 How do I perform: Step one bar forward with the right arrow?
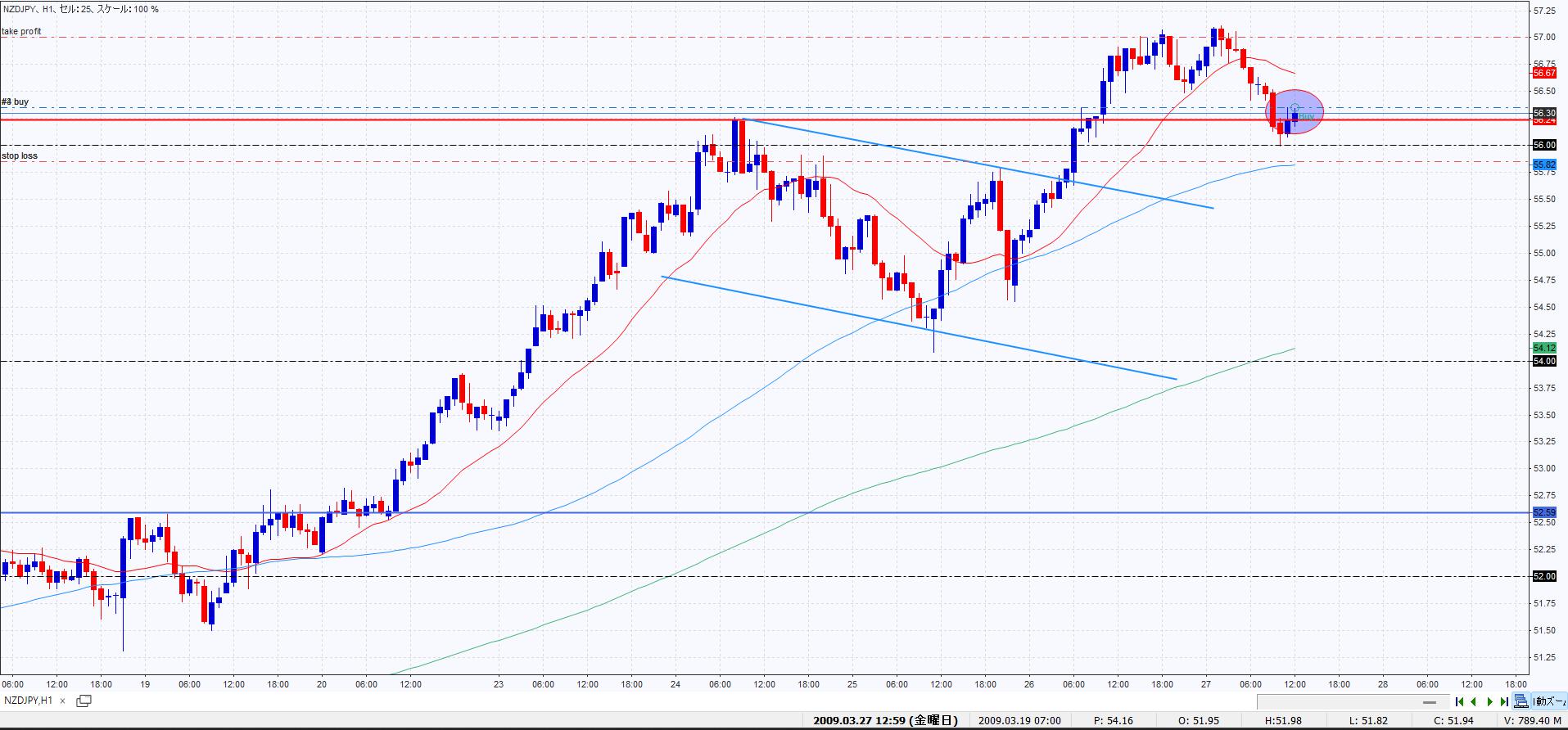tap(1489, 701)
